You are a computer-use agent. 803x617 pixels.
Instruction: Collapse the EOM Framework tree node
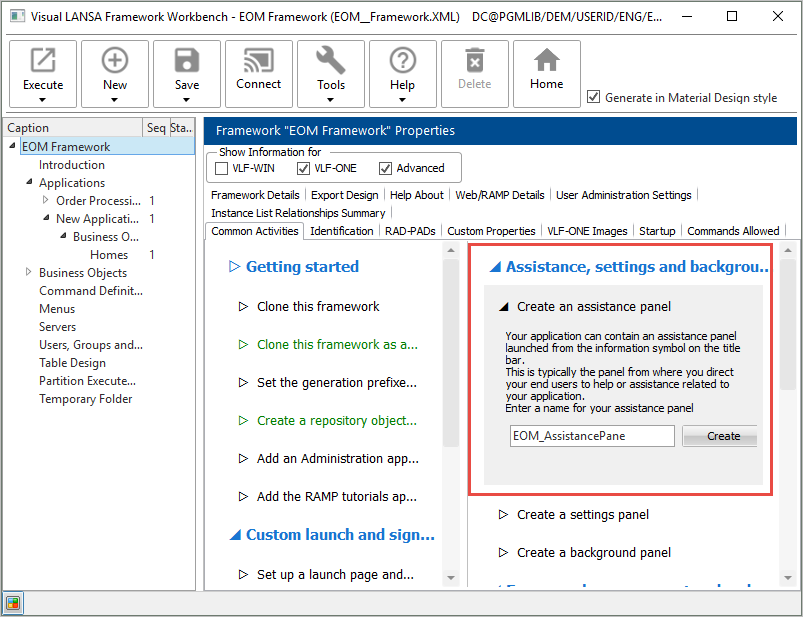(12, 146)
